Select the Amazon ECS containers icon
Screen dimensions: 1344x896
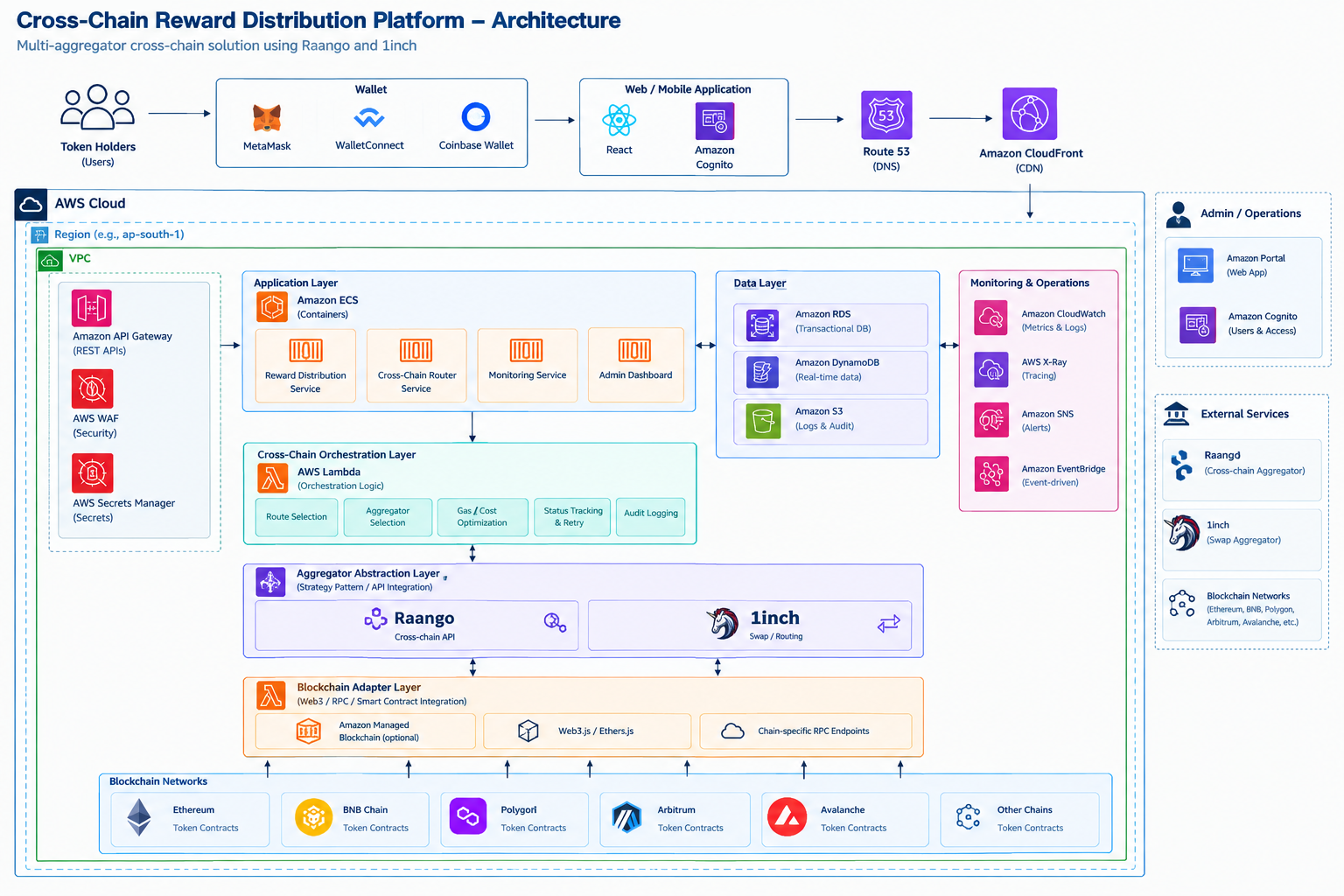(x=272, y=307)
